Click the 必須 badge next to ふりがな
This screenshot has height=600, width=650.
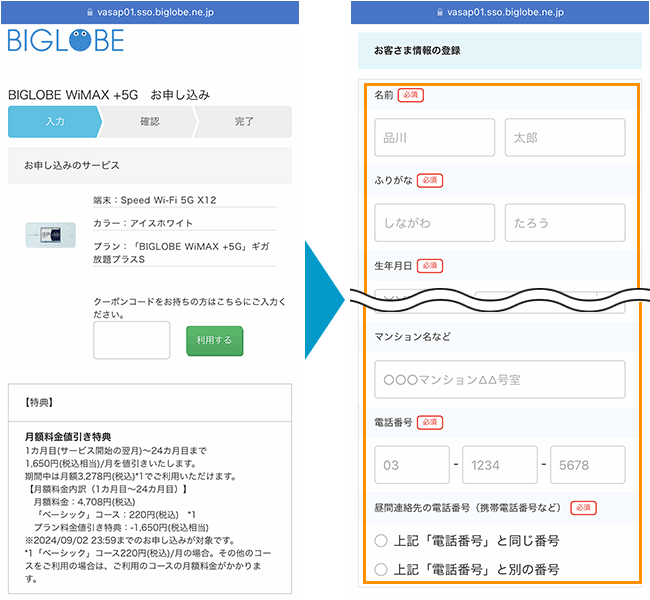[x=430, y=180]
